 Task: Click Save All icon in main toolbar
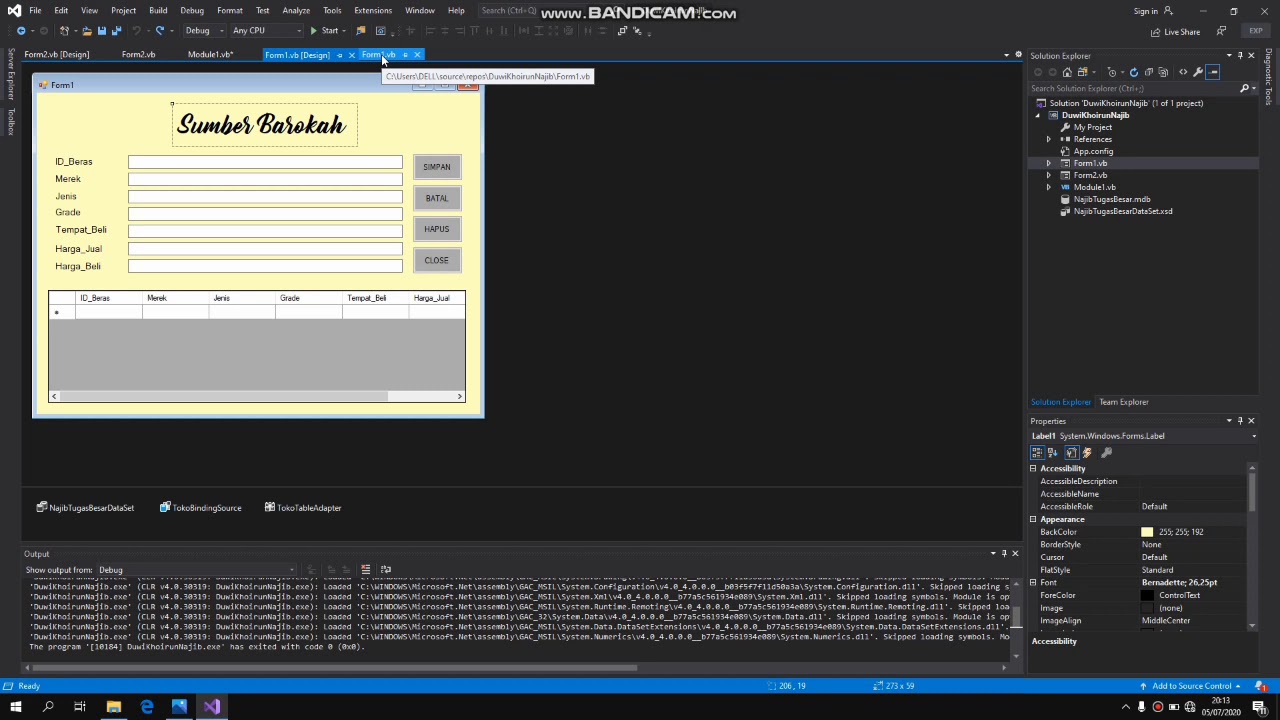point(116,30)
